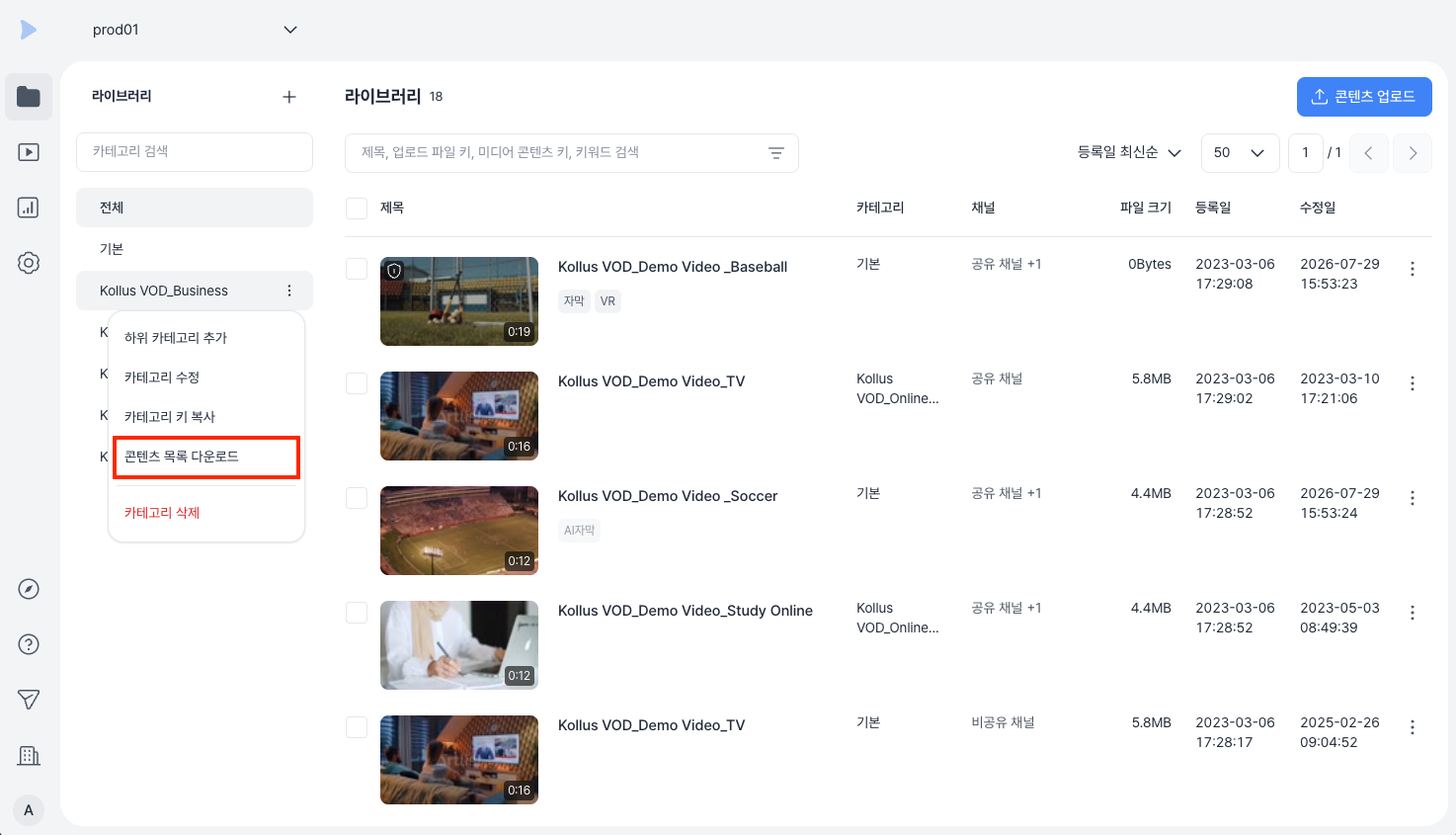
Task: Open the Baseball video thumbnail
Action: pyautogui.click(x=459, y=301)
